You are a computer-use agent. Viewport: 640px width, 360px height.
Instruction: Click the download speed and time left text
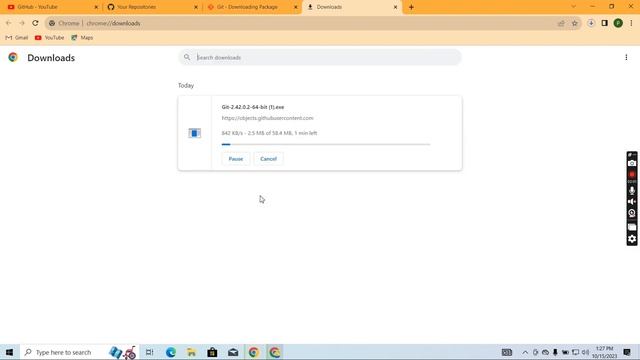pyautogui.click(x=269, y=133)
